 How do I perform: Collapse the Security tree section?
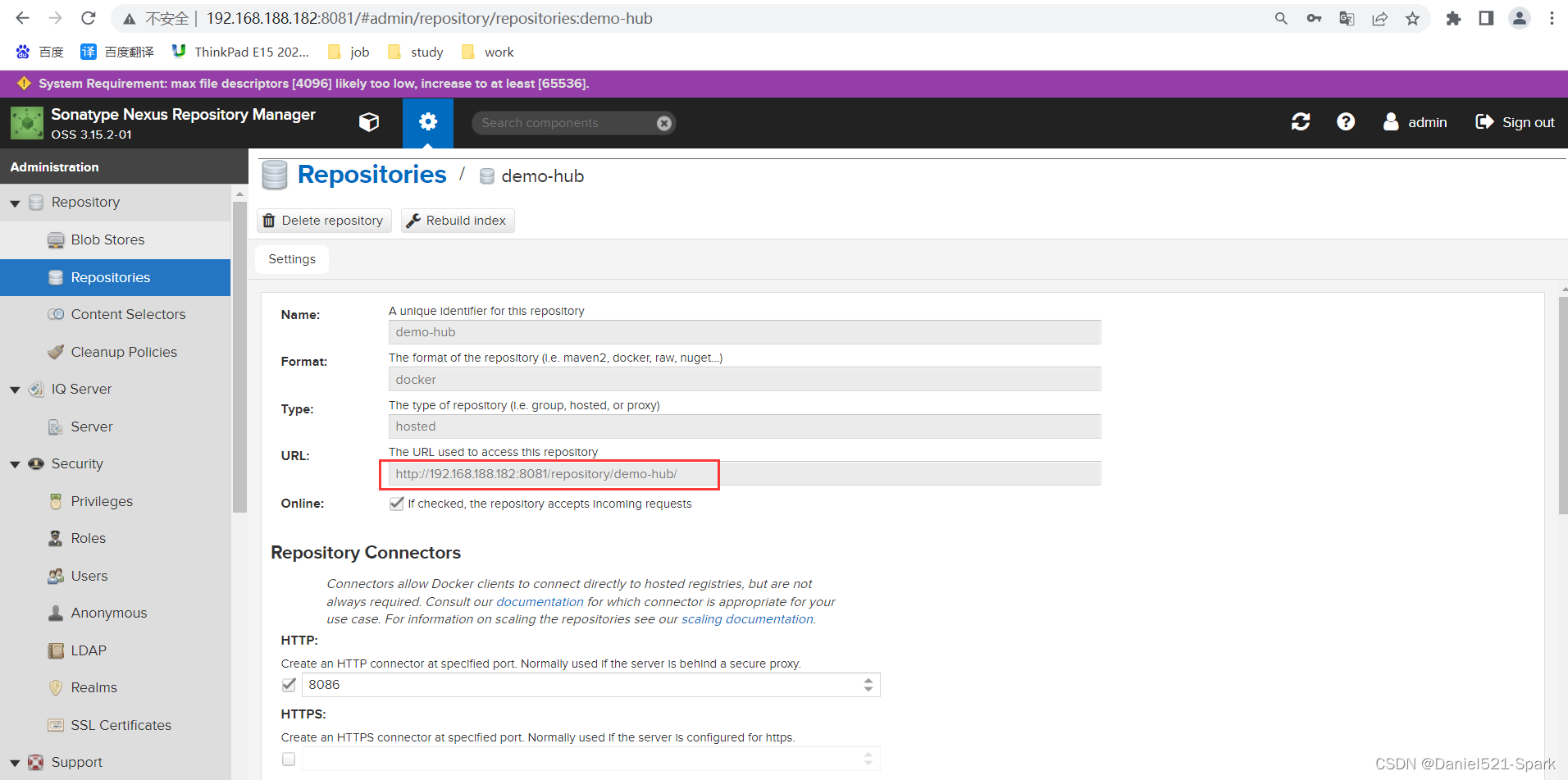15,464
